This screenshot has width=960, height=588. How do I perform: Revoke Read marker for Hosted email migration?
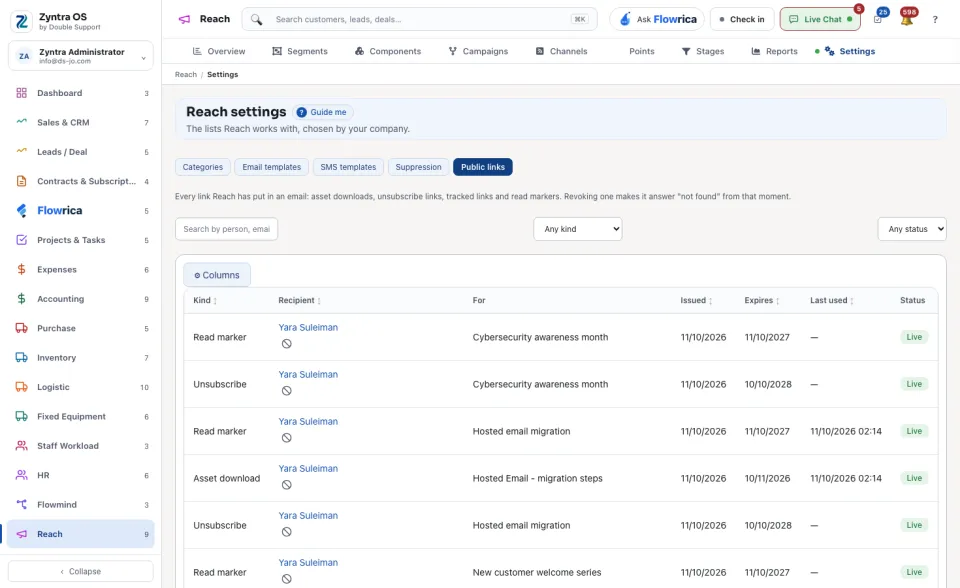click(287, 438)
